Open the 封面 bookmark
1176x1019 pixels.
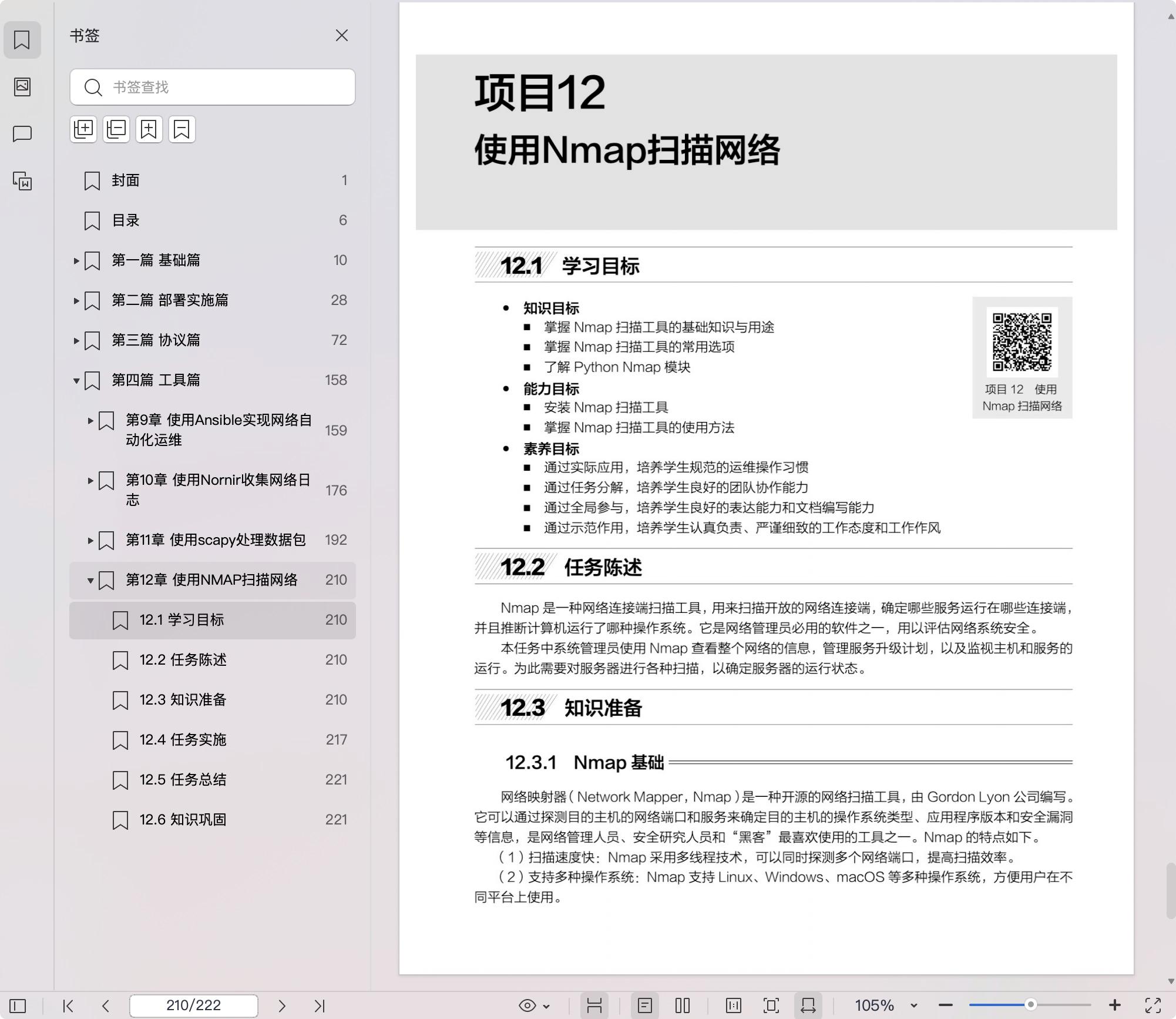coord(213,180)
